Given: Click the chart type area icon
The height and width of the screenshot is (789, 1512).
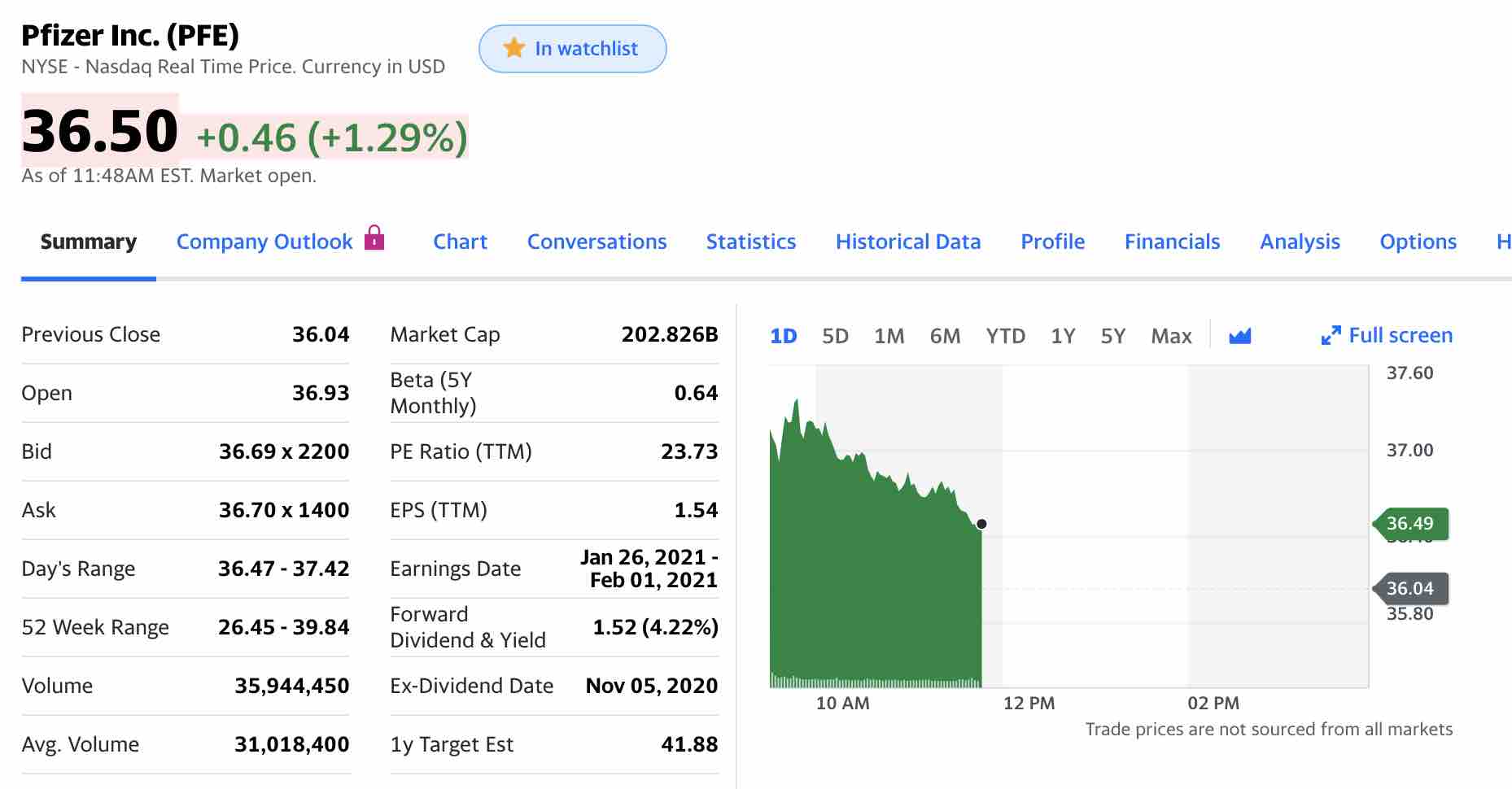Looking at the screenshot, I should (1239, 335).
